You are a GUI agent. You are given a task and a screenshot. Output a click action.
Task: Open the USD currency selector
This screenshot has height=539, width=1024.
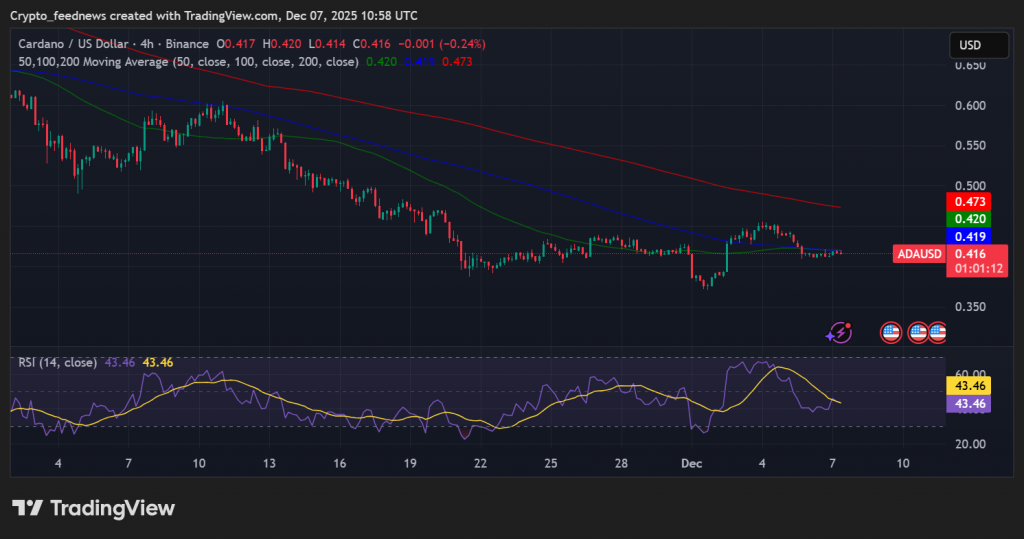pyautogui.click(x=969, y=45)
